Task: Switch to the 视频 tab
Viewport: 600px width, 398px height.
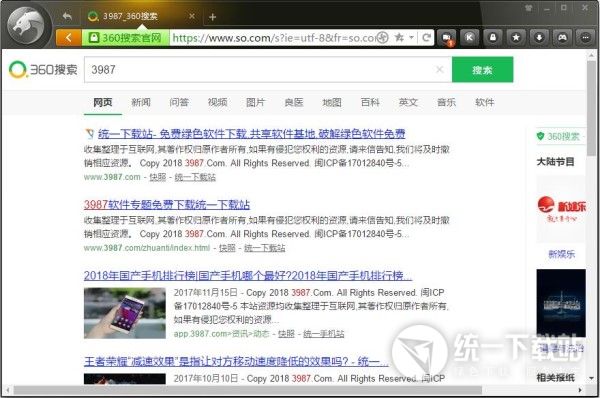Action: (x=217, y=102)
